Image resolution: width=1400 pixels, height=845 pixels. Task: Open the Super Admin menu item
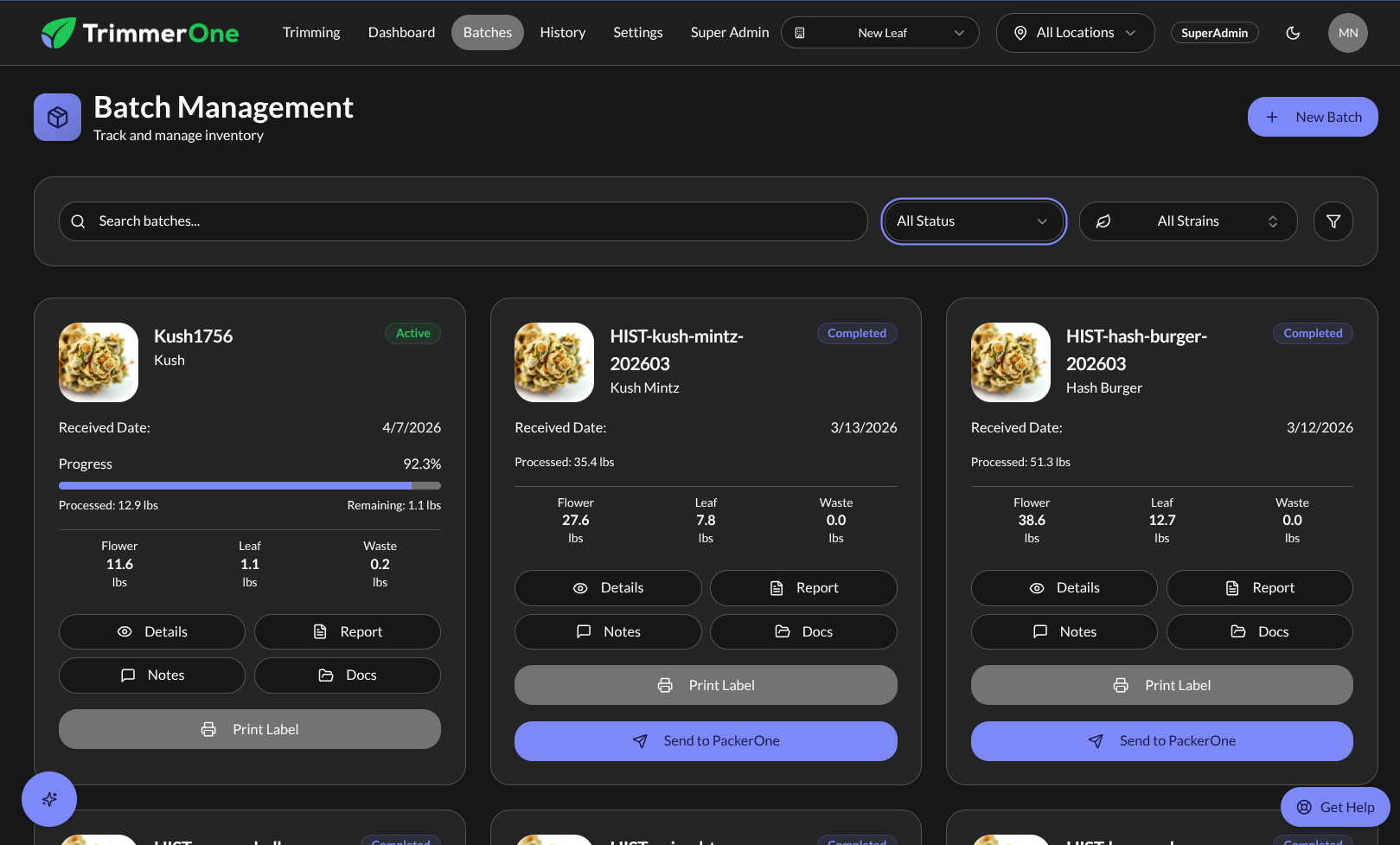click(x=729, y=32)
